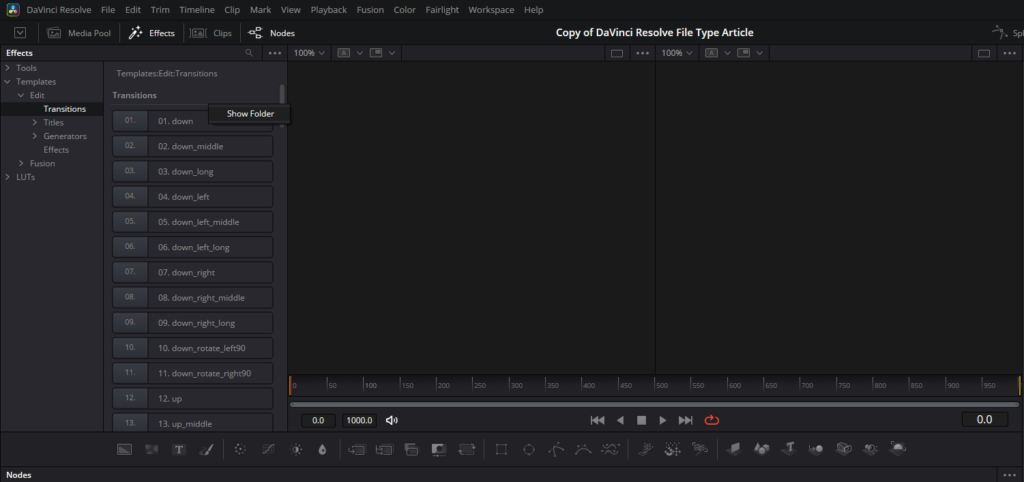This screenshot has height=482, width=1024.
Task: Click the playback range bar below ruler
Action: [654, 404]
